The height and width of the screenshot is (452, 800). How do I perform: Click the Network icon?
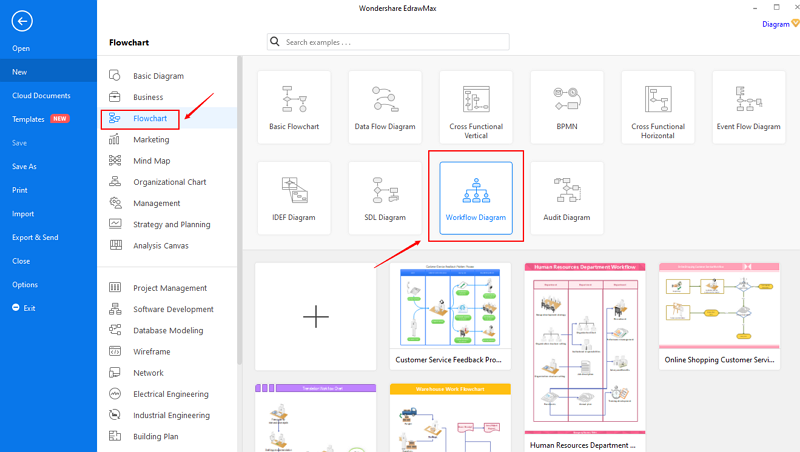click(x=115, y=373)
